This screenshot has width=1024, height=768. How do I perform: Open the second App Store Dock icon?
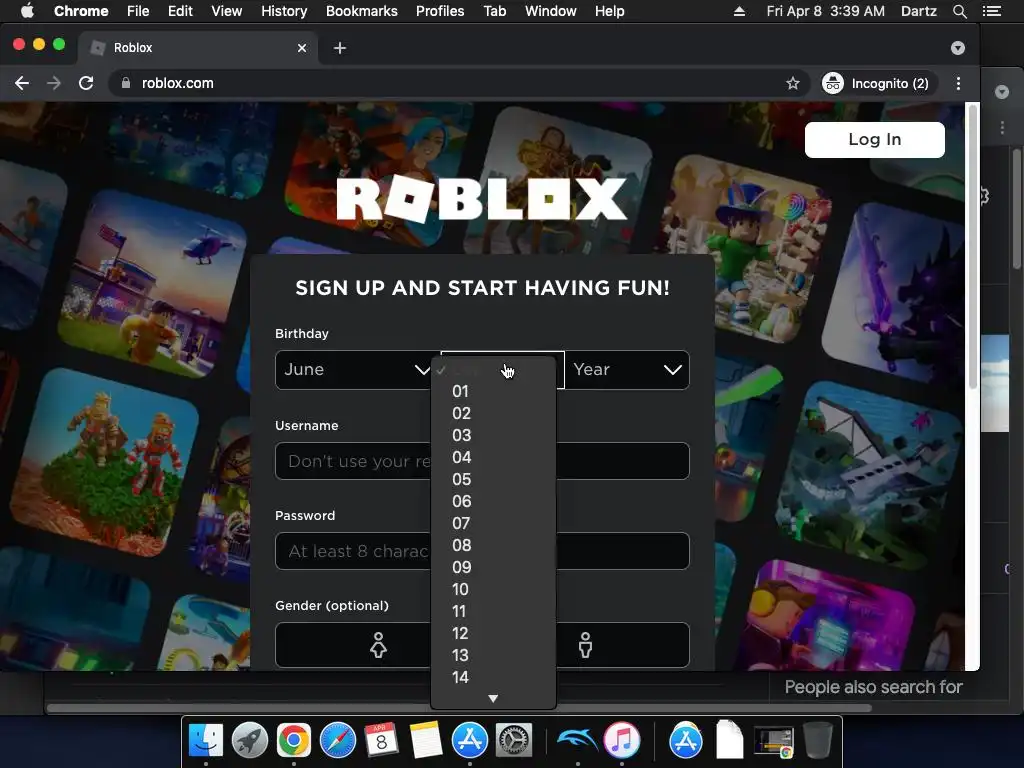point(686,740)
